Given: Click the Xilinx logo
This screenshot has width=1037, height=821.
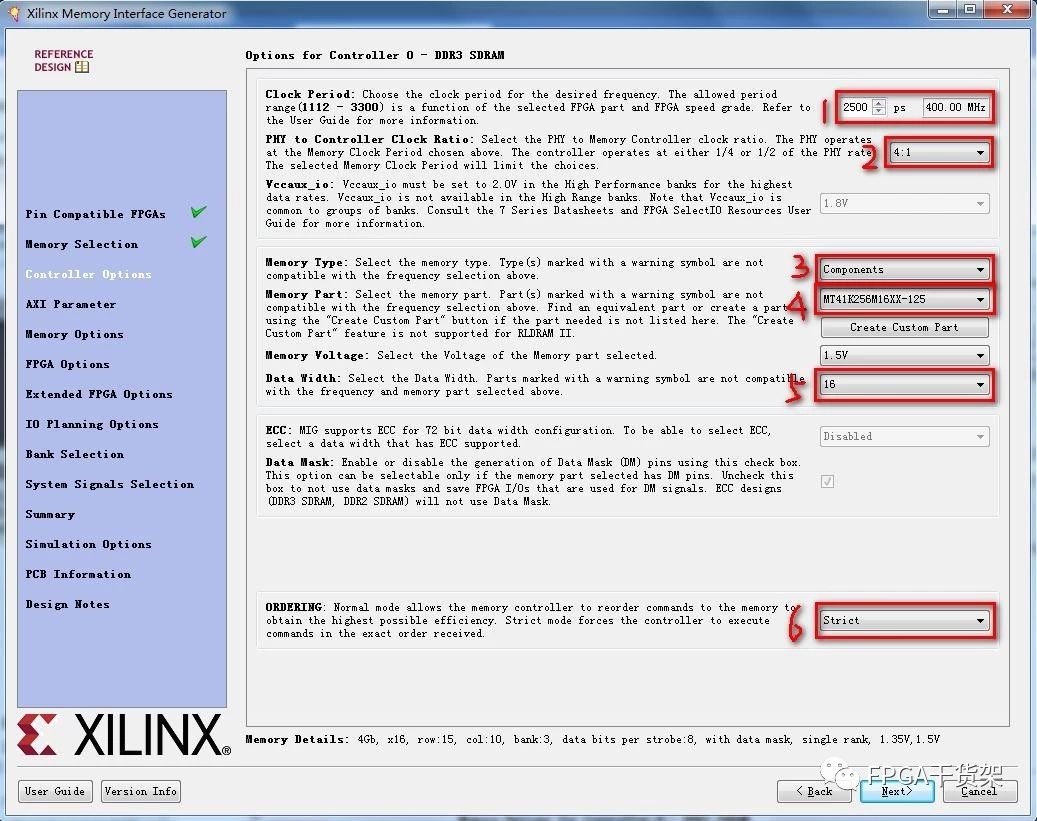Looking at the screenshot, I should click(124, 734).
